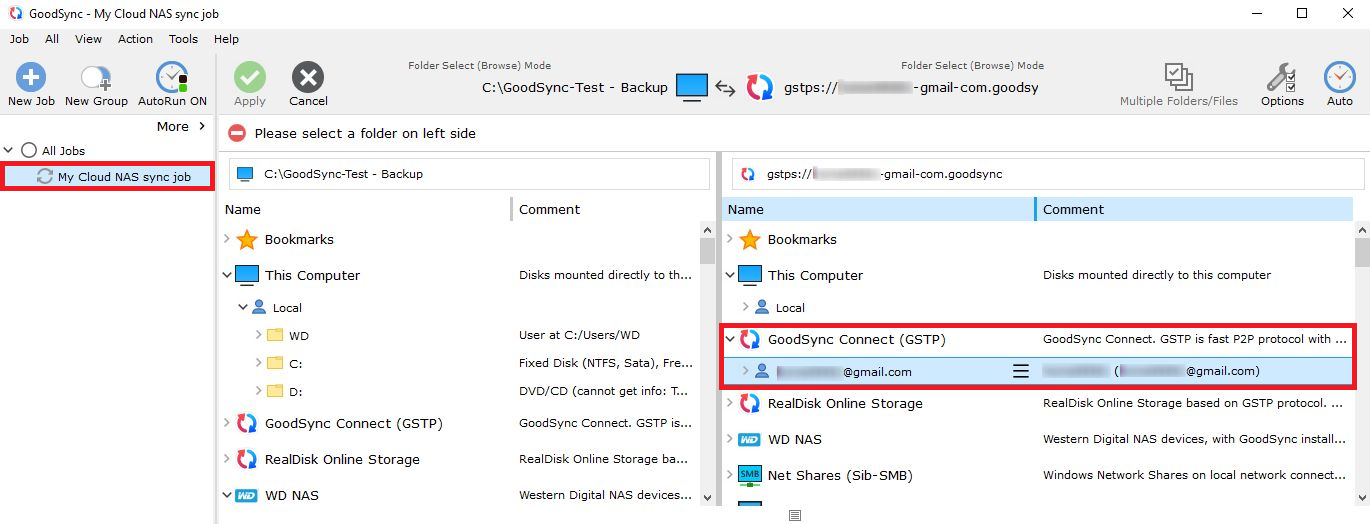Click the New Group icon
The image size is (1370, 524).
pos(96,78)
